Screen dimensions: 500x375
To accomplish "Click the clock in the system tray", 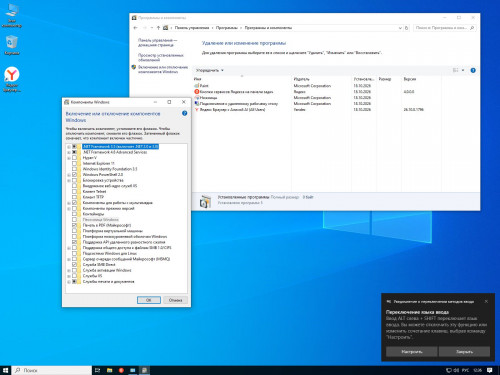I will [477, 370].
